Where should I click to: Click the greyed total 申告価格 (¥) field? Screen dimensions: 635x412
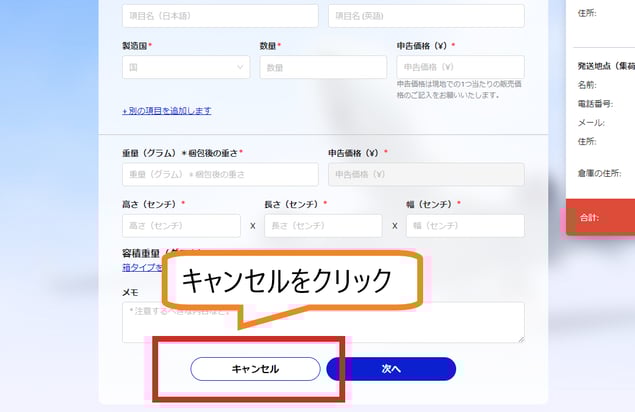426,175
